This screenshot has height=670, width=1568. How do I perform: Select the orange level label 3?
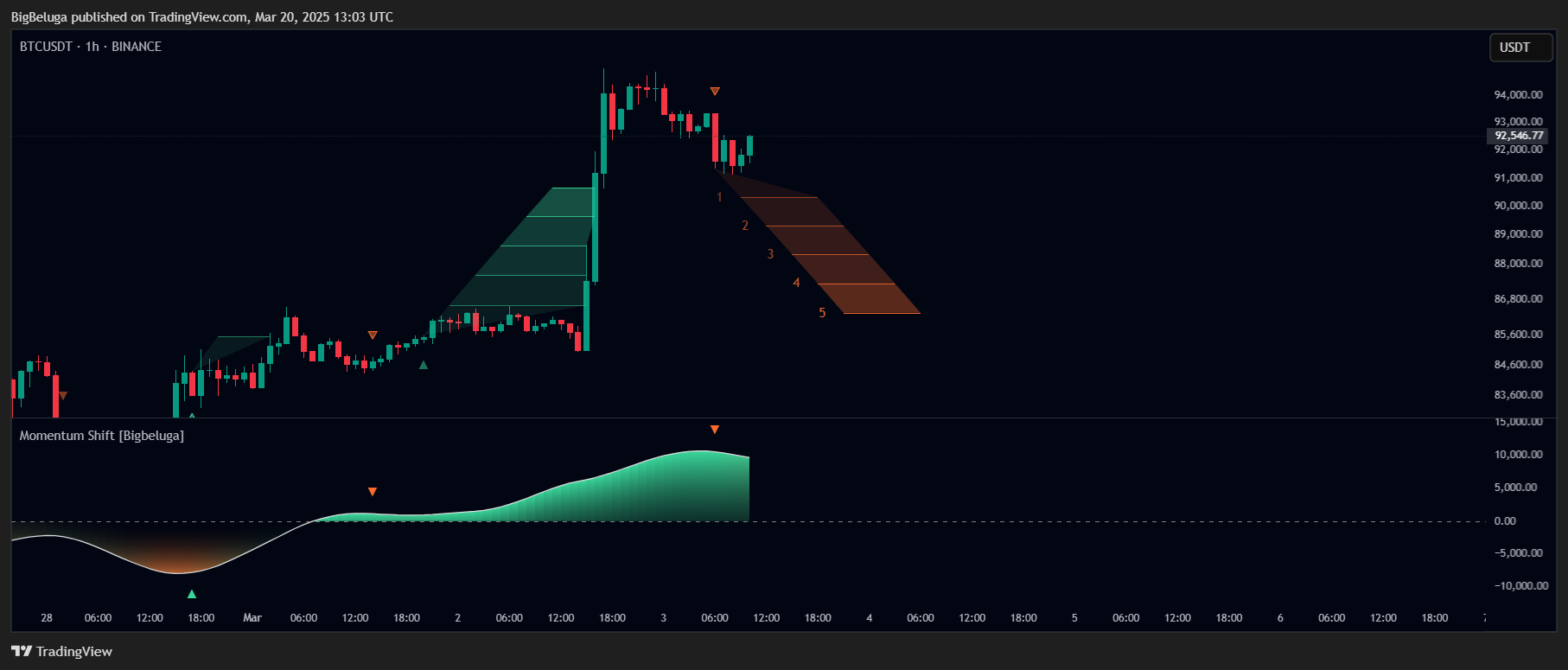click(770, 254)
